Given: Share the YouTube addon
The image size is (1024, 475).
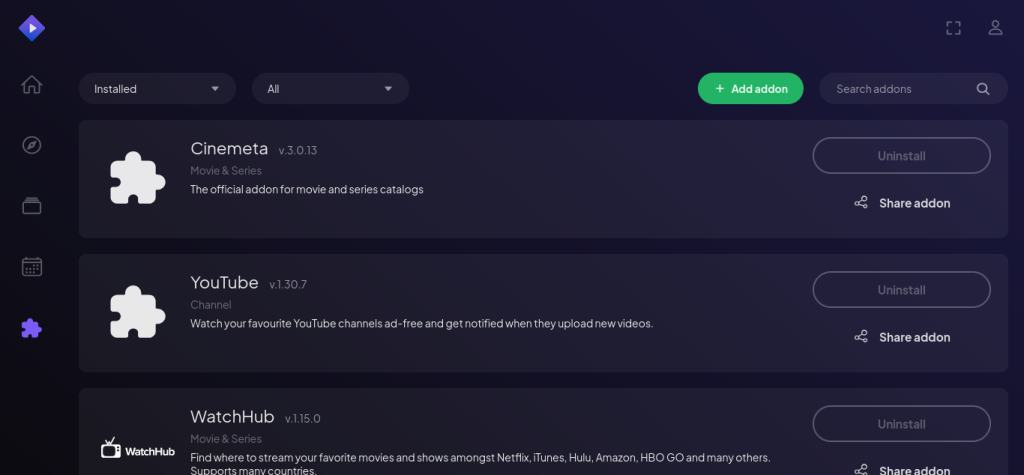Looking at the screenshot, I should click(x=901, y=336).
